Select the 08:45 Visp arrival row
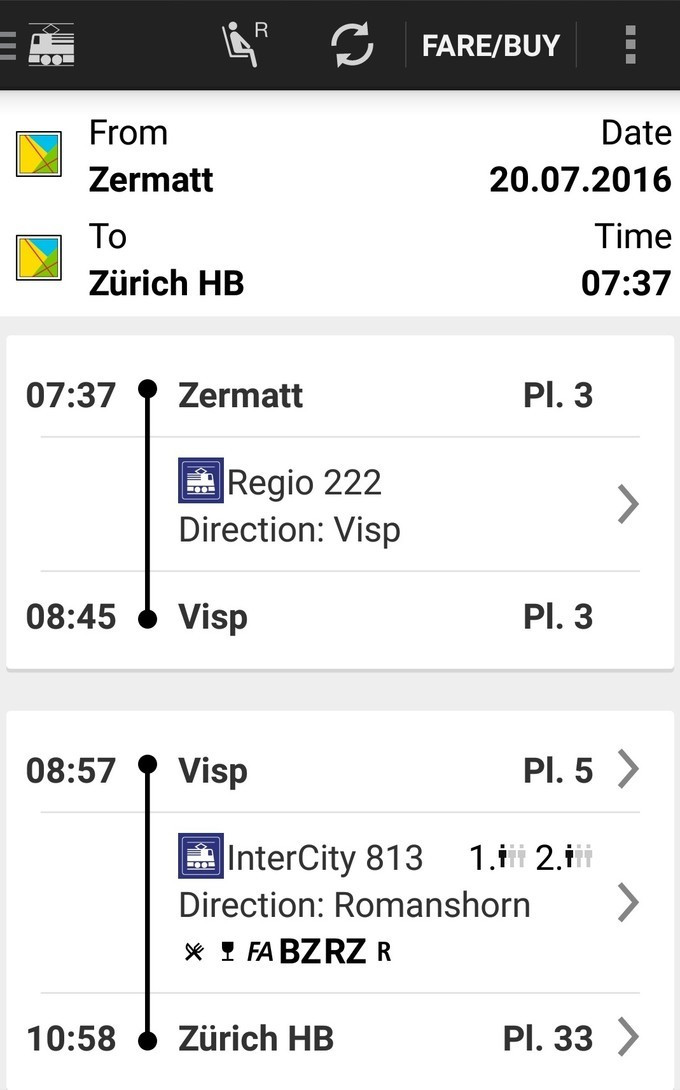This screenshot has width=680, height=1090. pos(330,616)
